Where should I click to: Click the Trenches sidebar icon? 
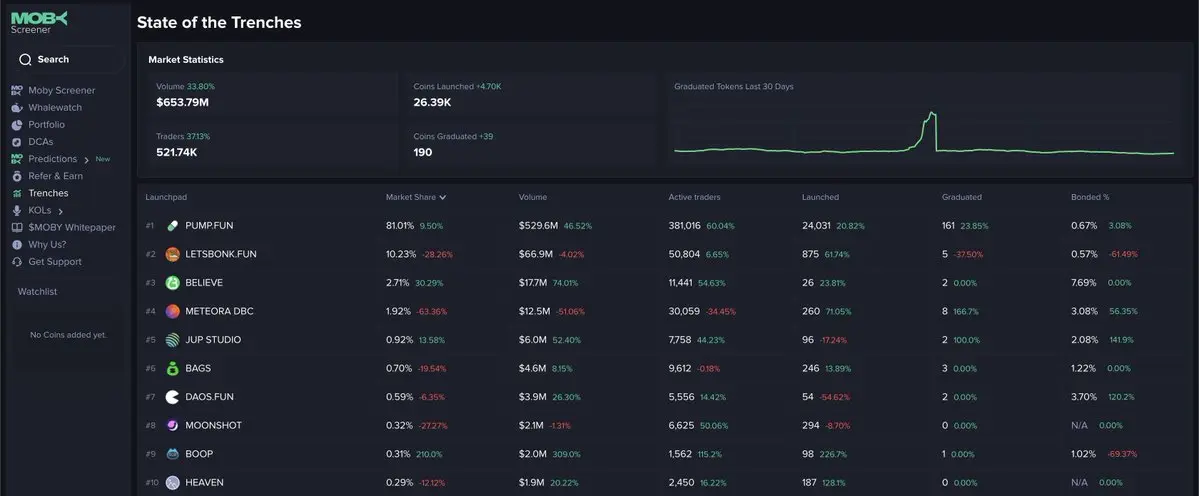17,193
